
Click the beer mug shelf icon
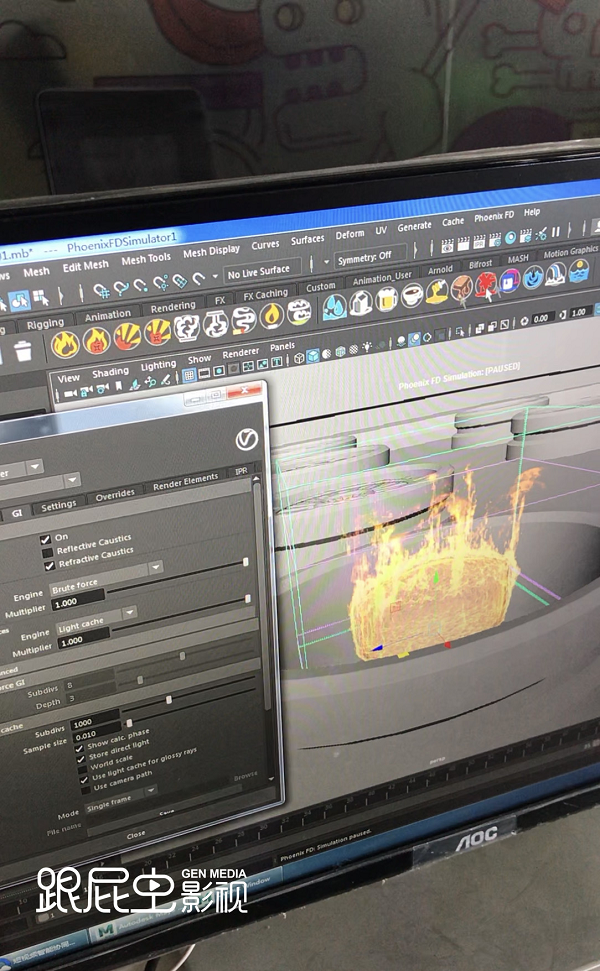point(386,300)
